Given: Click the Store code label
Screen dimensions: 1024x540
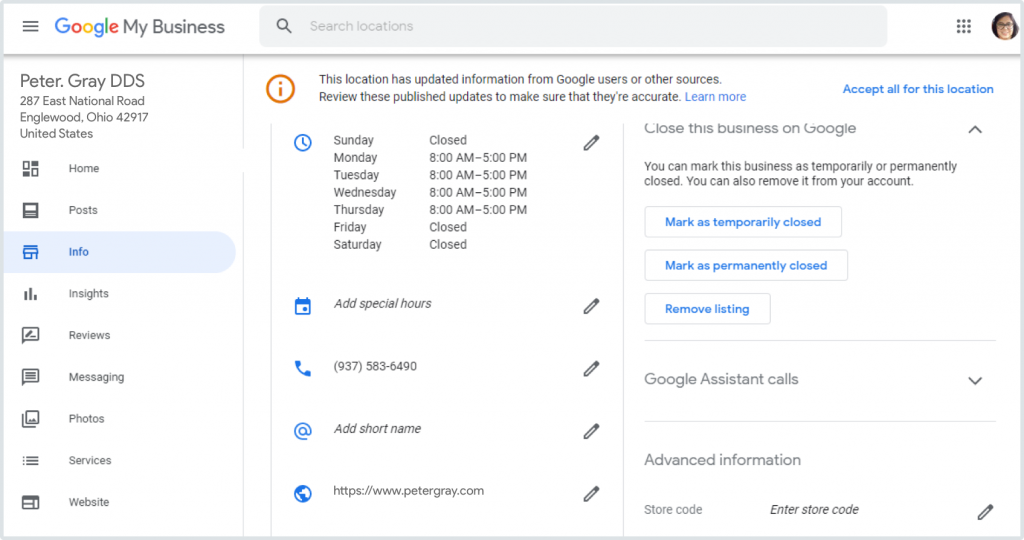Looking at the screenshot, I should pos(673,510).
